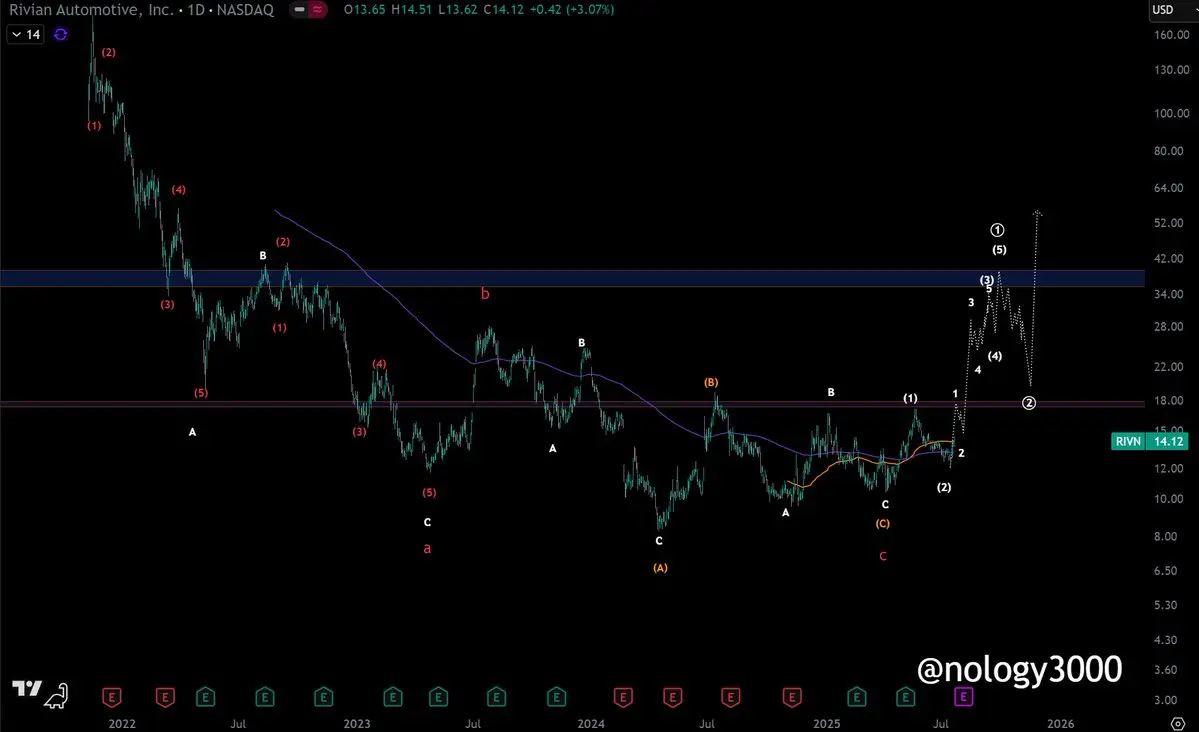
Task: Click the 2026 time axis label
Action: coord(1061,724)
